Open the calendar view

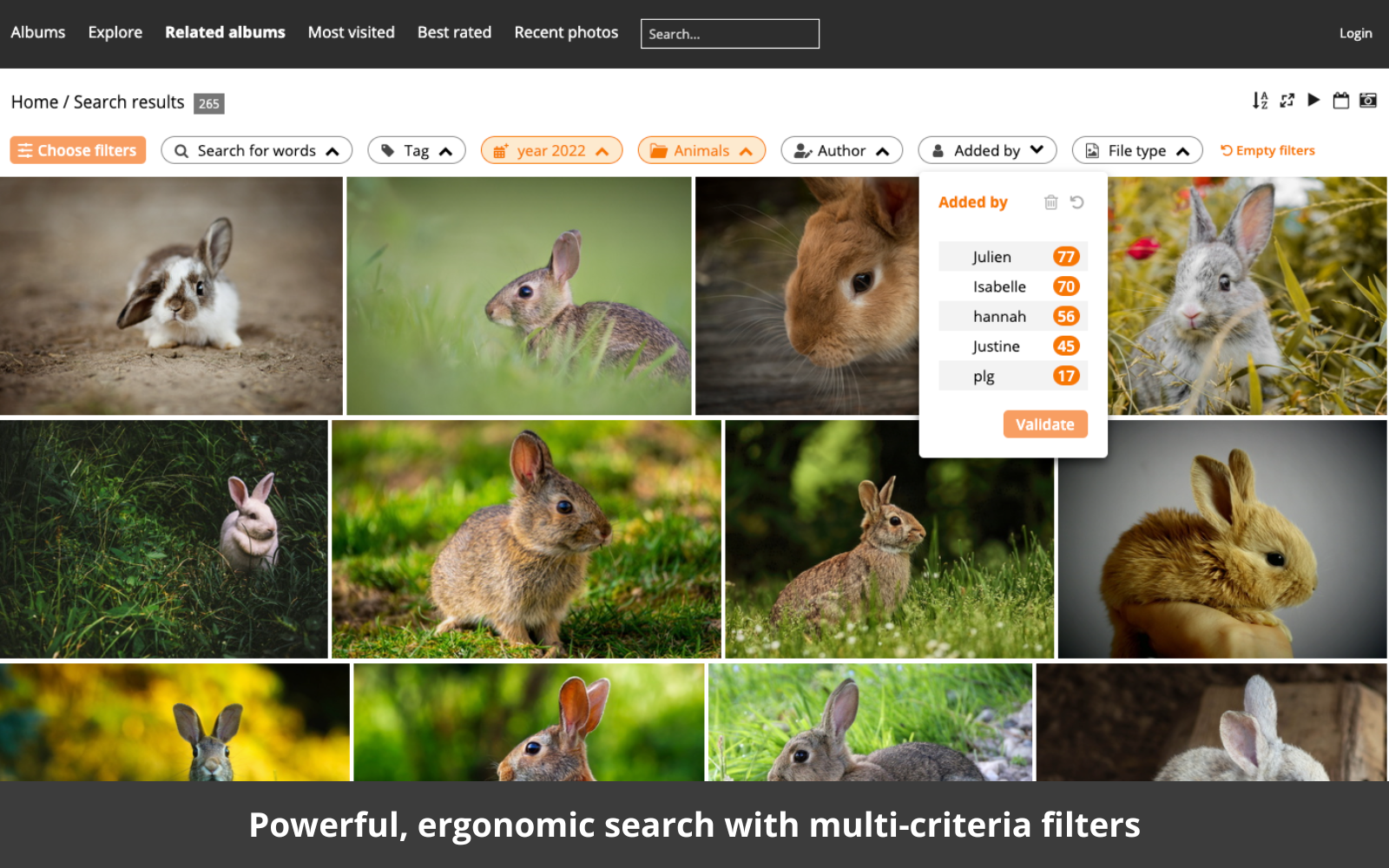point(1340,101)
